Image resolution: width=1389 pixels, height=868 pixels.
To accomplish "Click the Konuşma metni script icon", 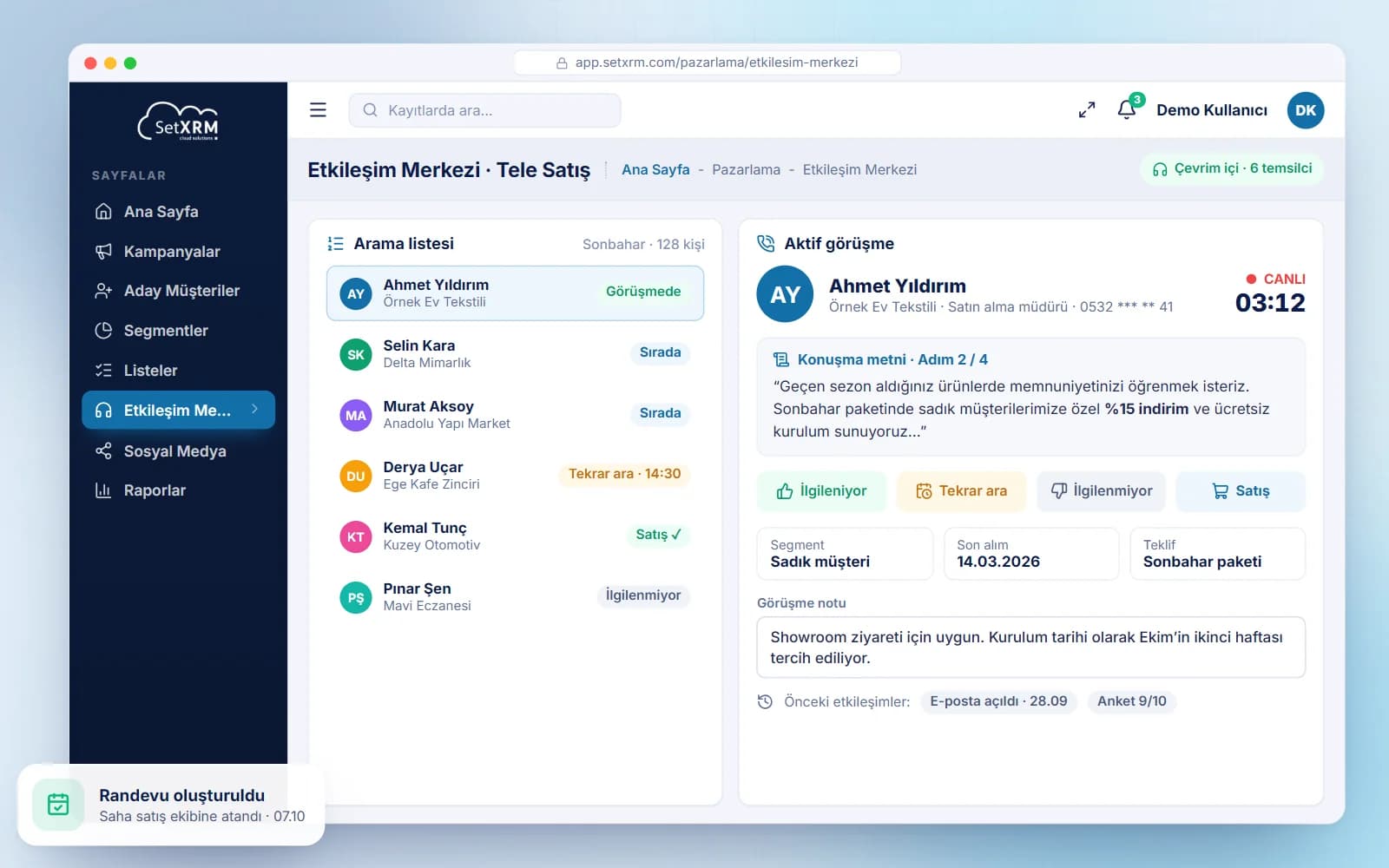I will point(781,359).
